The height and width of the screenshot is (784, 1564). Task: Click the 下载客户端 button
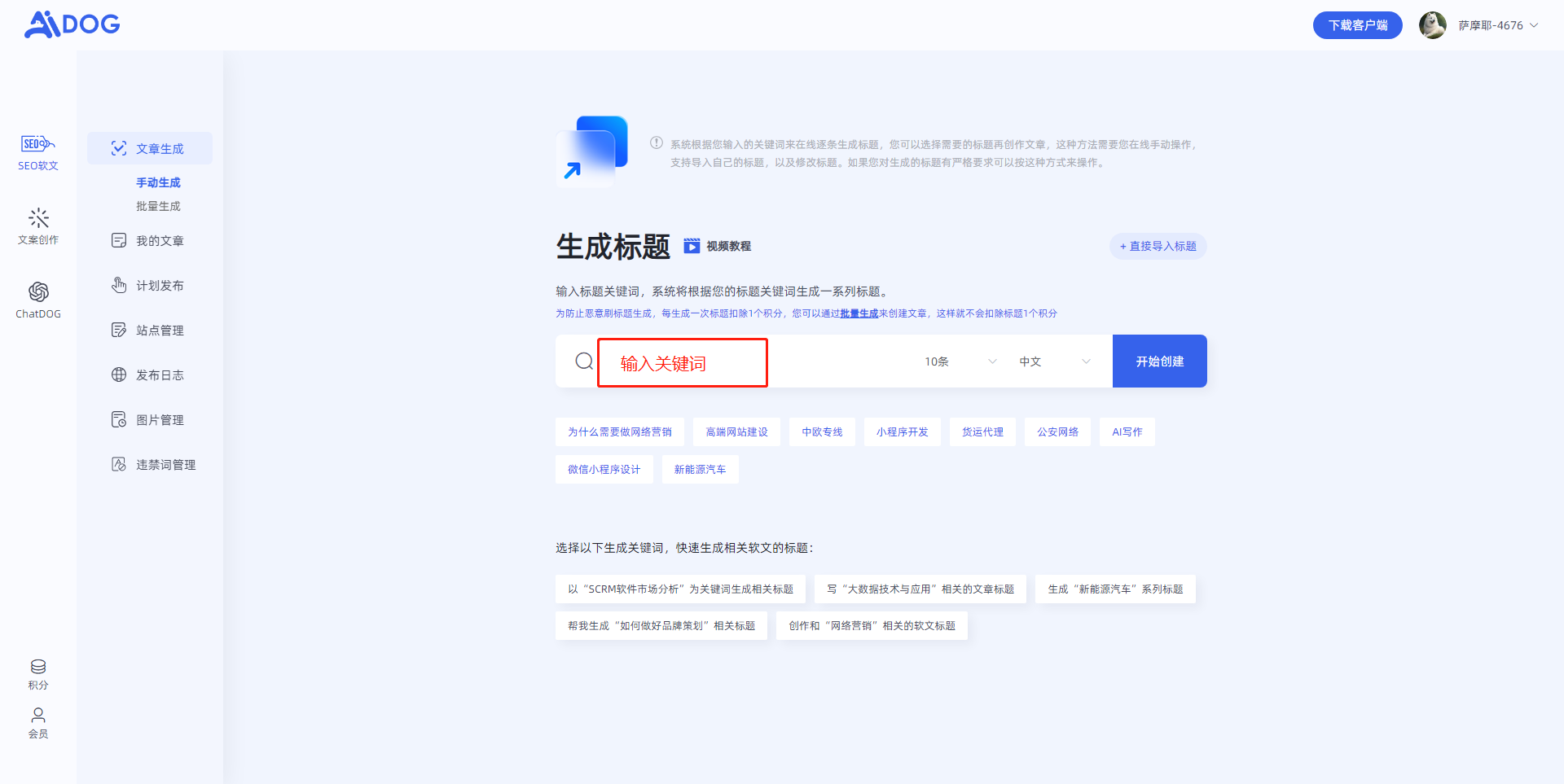pos(1357,25)
